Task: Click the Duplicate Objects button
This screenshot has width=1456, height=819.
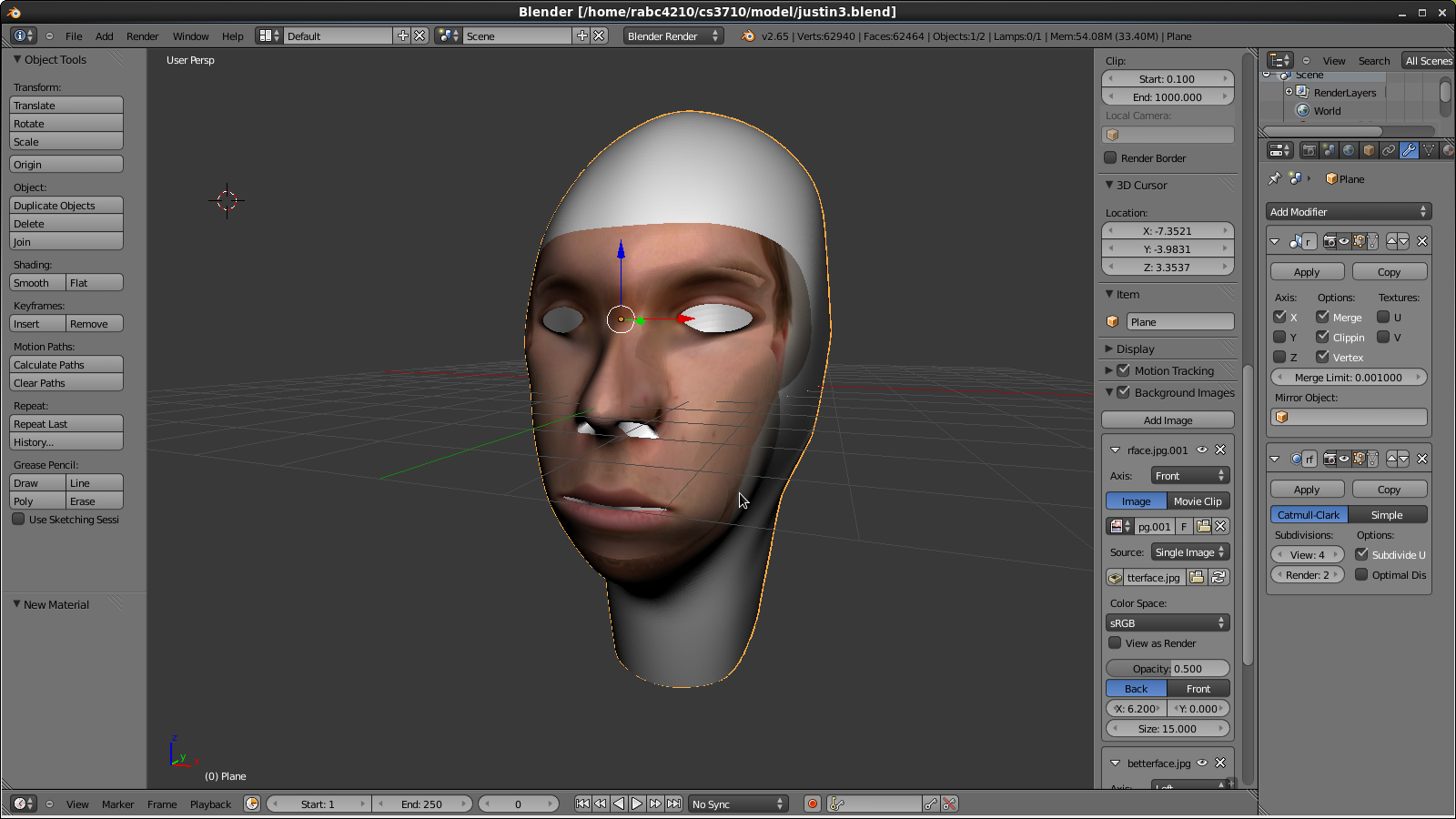Action: (x=66, y=206)
